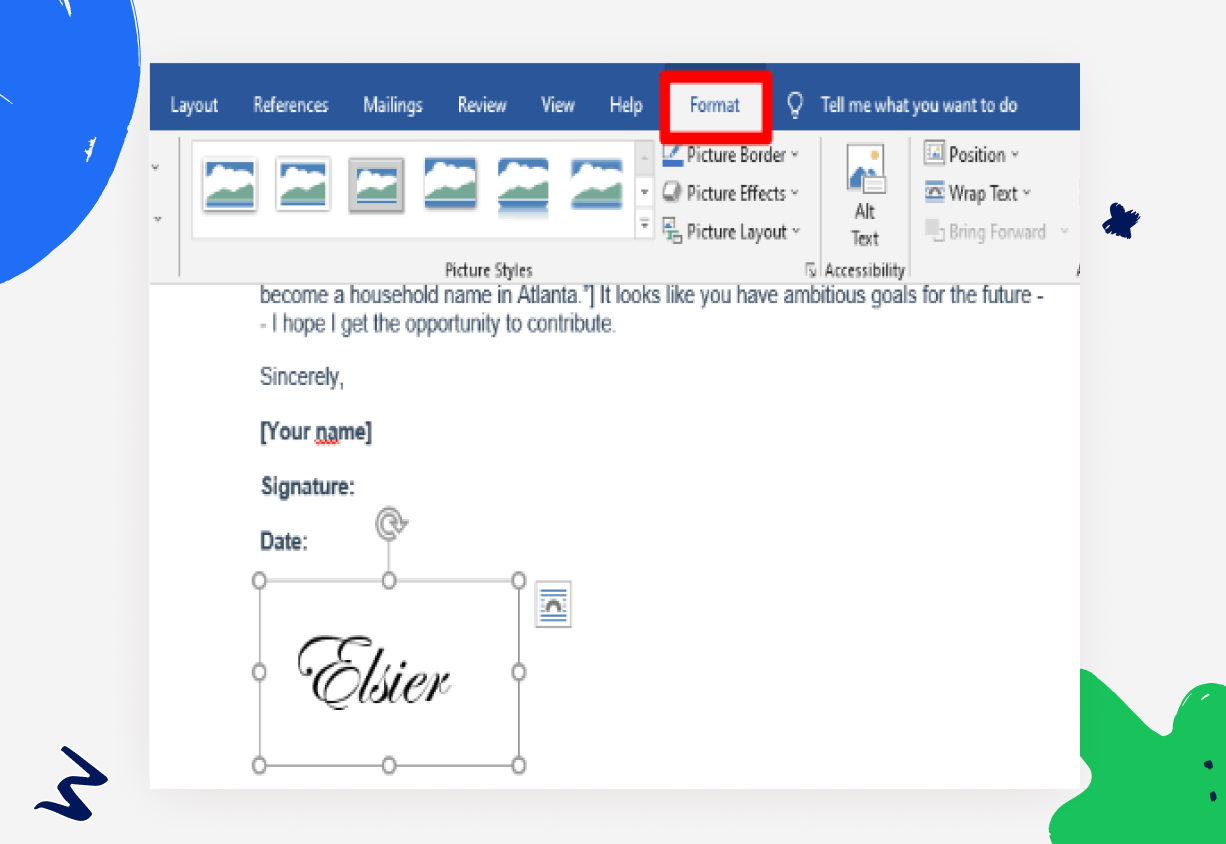Image resolution: width=1226 pixels, height=844 pixels.
Task: Click the Layout Options icon beside signature
Action: pyautogui.click(x=553, y=606)
